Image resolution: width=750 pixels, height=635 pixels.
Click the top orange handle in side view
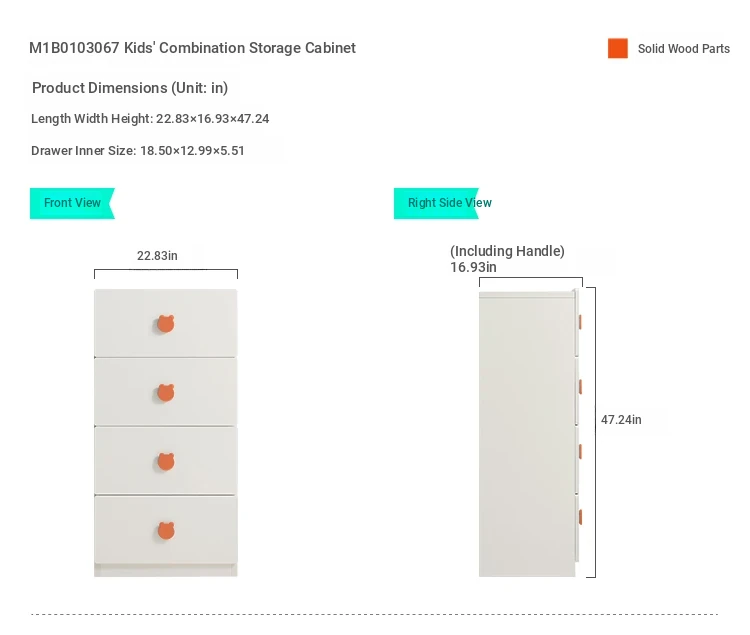(580, 322)
